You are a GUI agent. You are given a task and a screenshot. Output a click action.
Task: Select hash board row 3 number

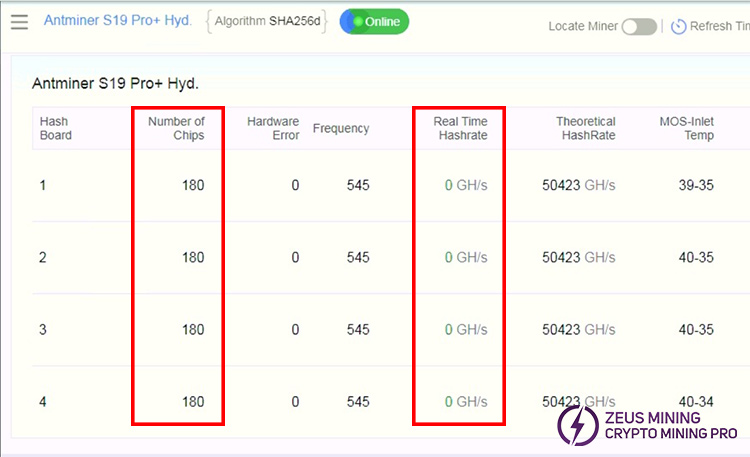[43, 330]
